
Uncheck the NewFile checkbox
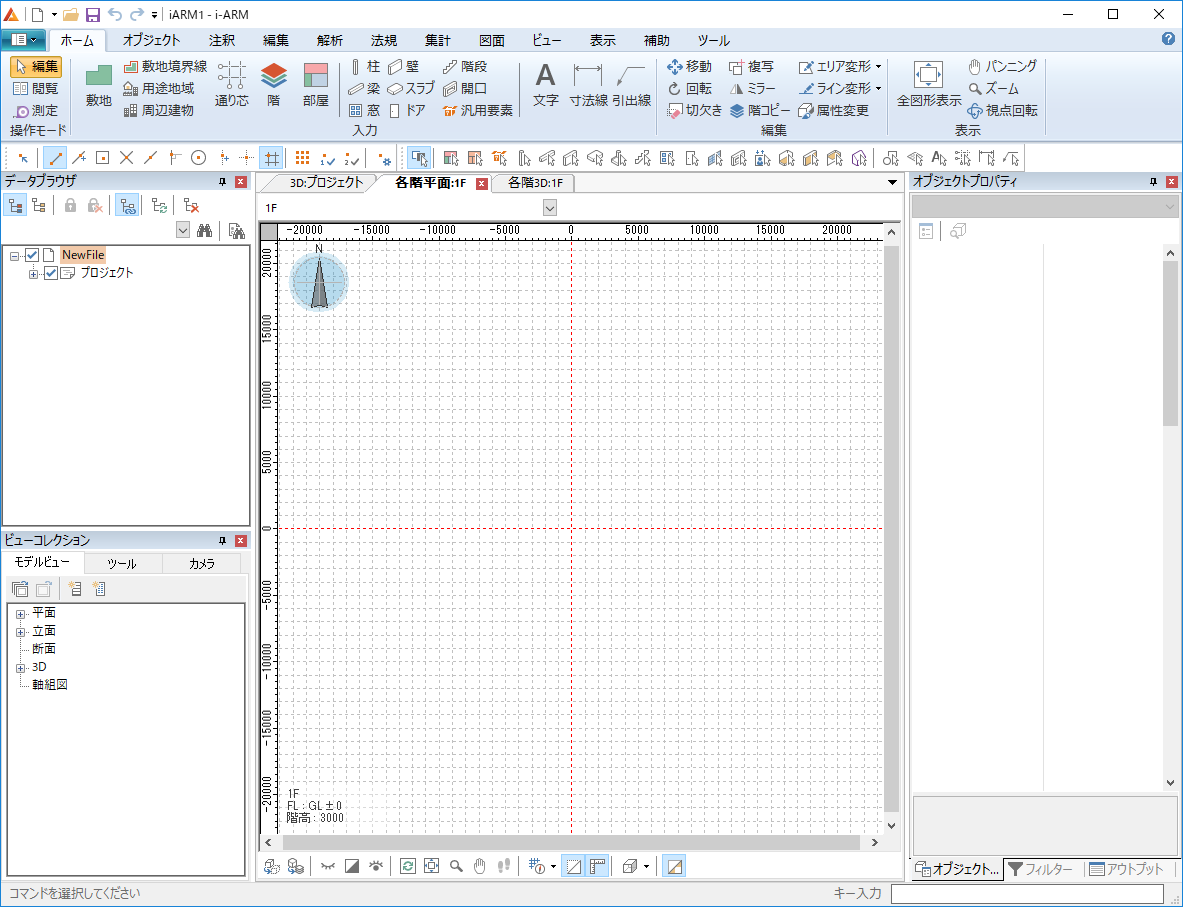point(32,255)
